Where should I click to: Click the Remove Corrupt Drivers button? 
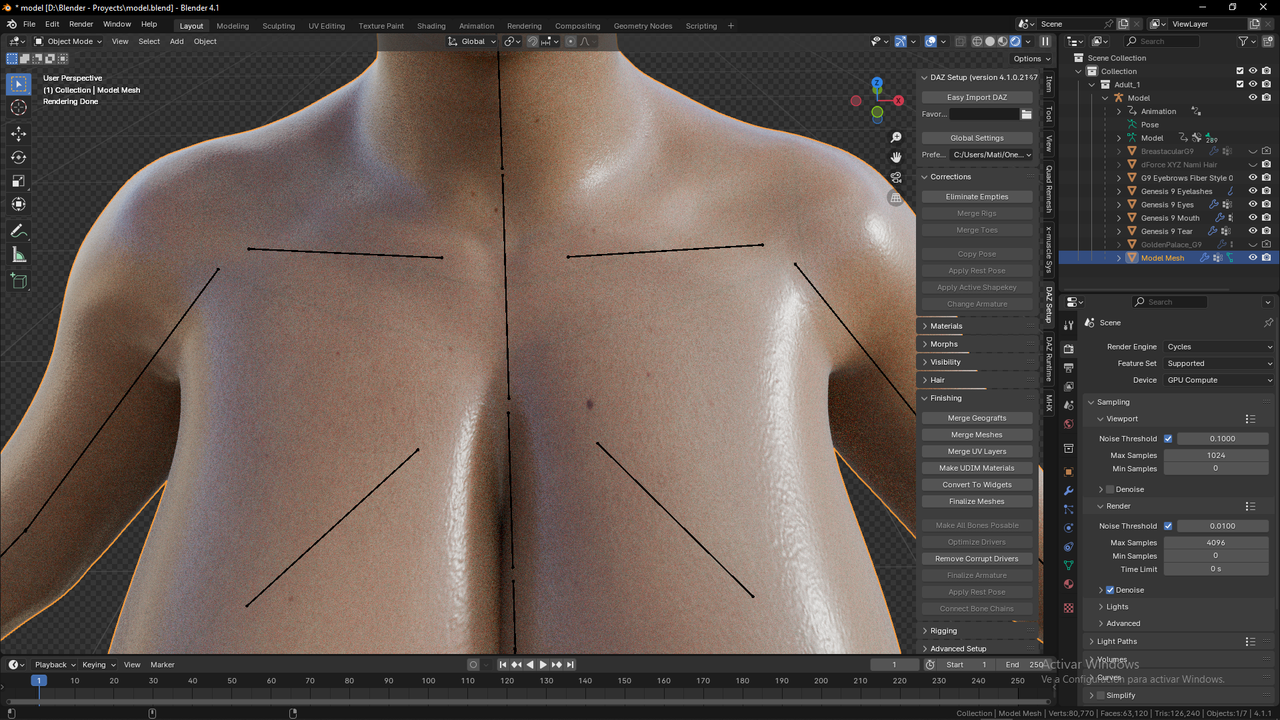point(977,558)
